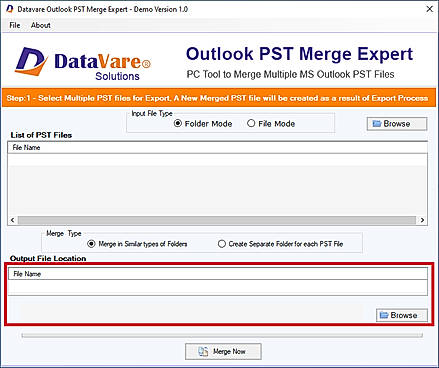Viewport: 439px width, 368px height.
Task: Click File Name header in Output File Location
Action: [x=218, y=274]
